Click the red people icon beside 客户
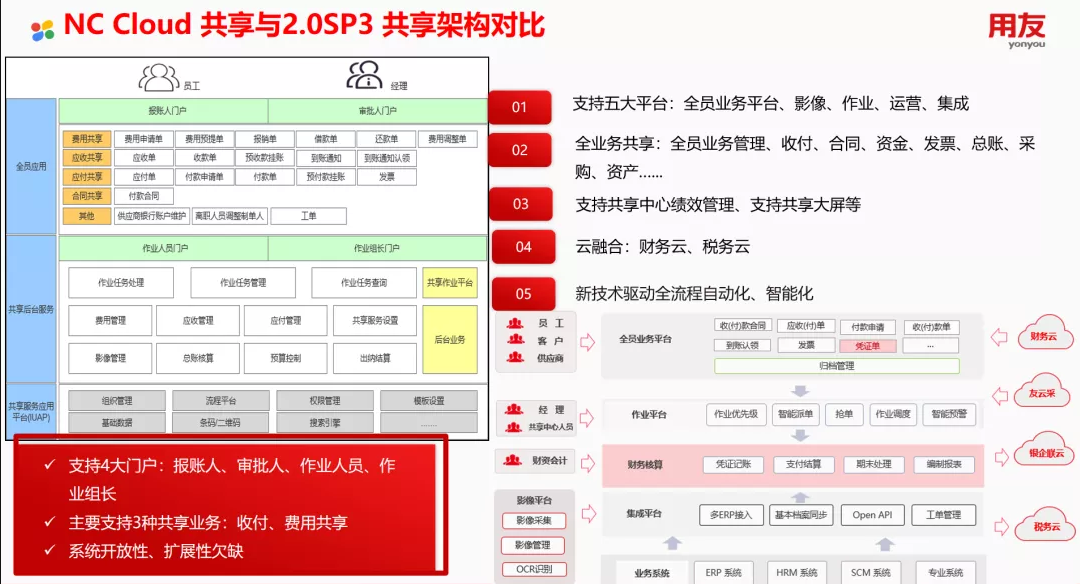The height and width of the screenshot is (584, 1080). tap(516, 340)
